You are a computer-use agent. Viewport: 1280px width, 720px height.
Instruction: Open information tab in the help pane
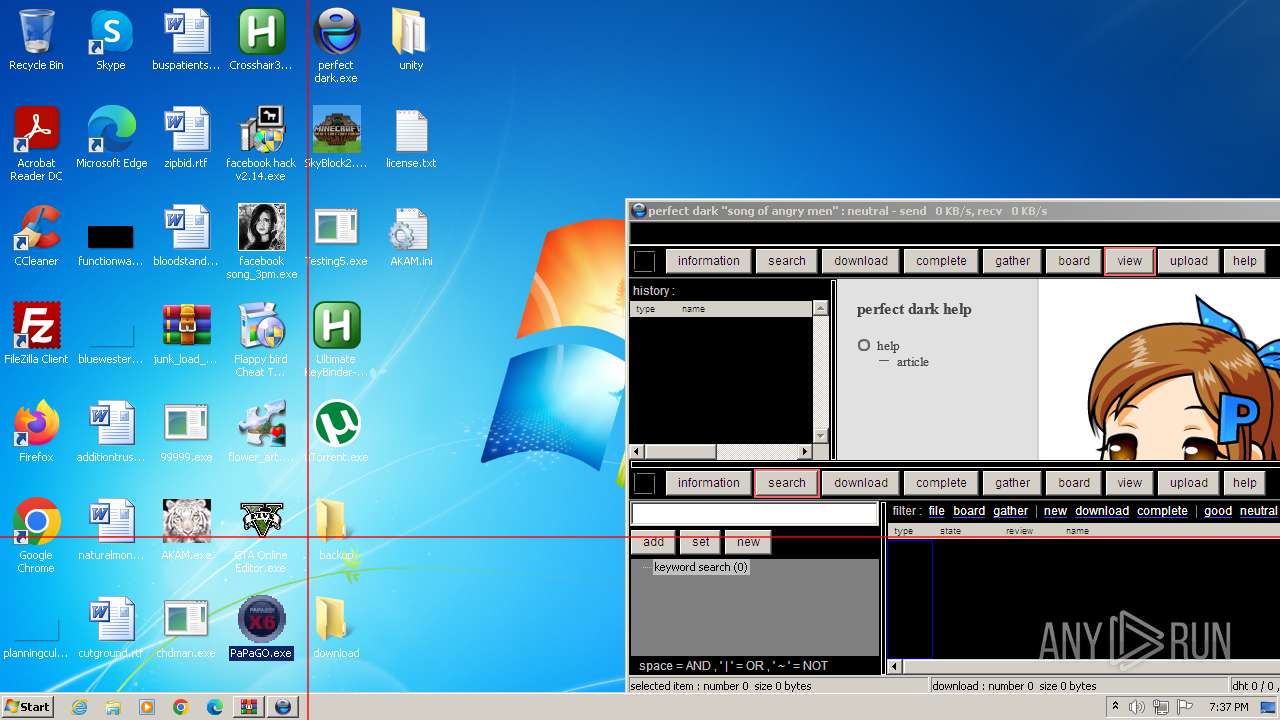click(x=708, y=261)
